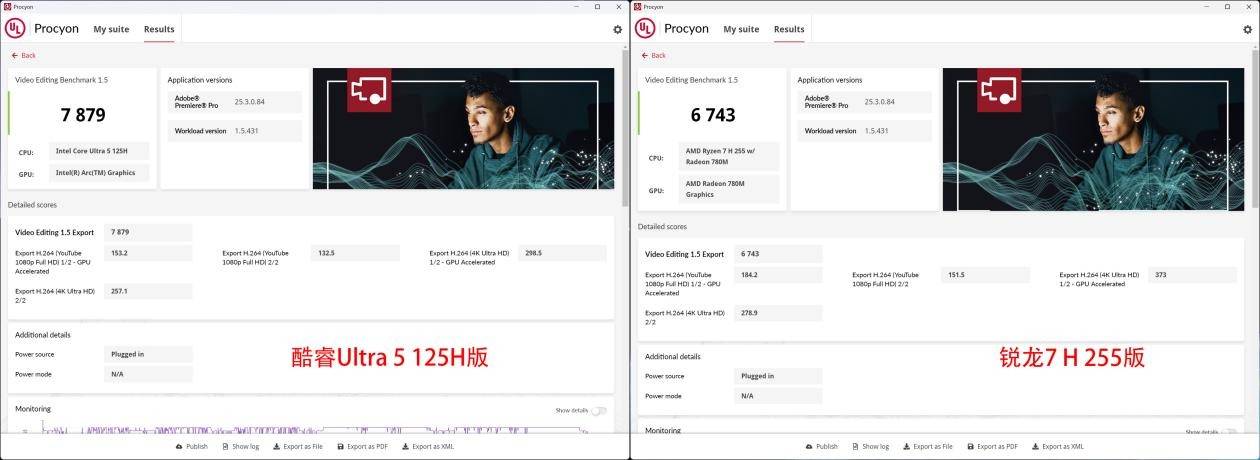Open My suite tab in left window
The image size is (1260, 460).
tap(111, 29)
